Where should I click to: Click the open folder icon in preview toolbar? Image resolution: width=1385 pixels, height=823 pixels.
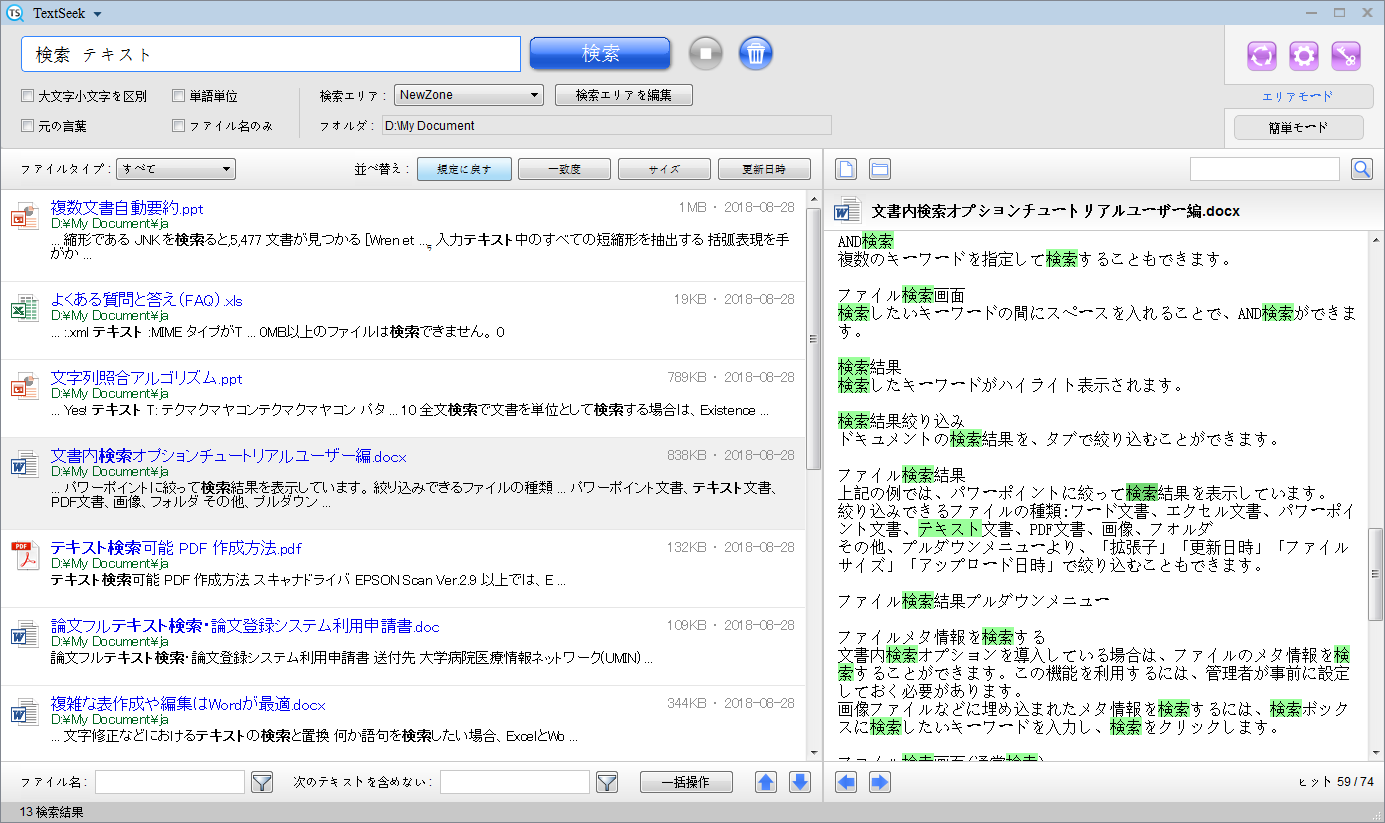click(879, 169)
